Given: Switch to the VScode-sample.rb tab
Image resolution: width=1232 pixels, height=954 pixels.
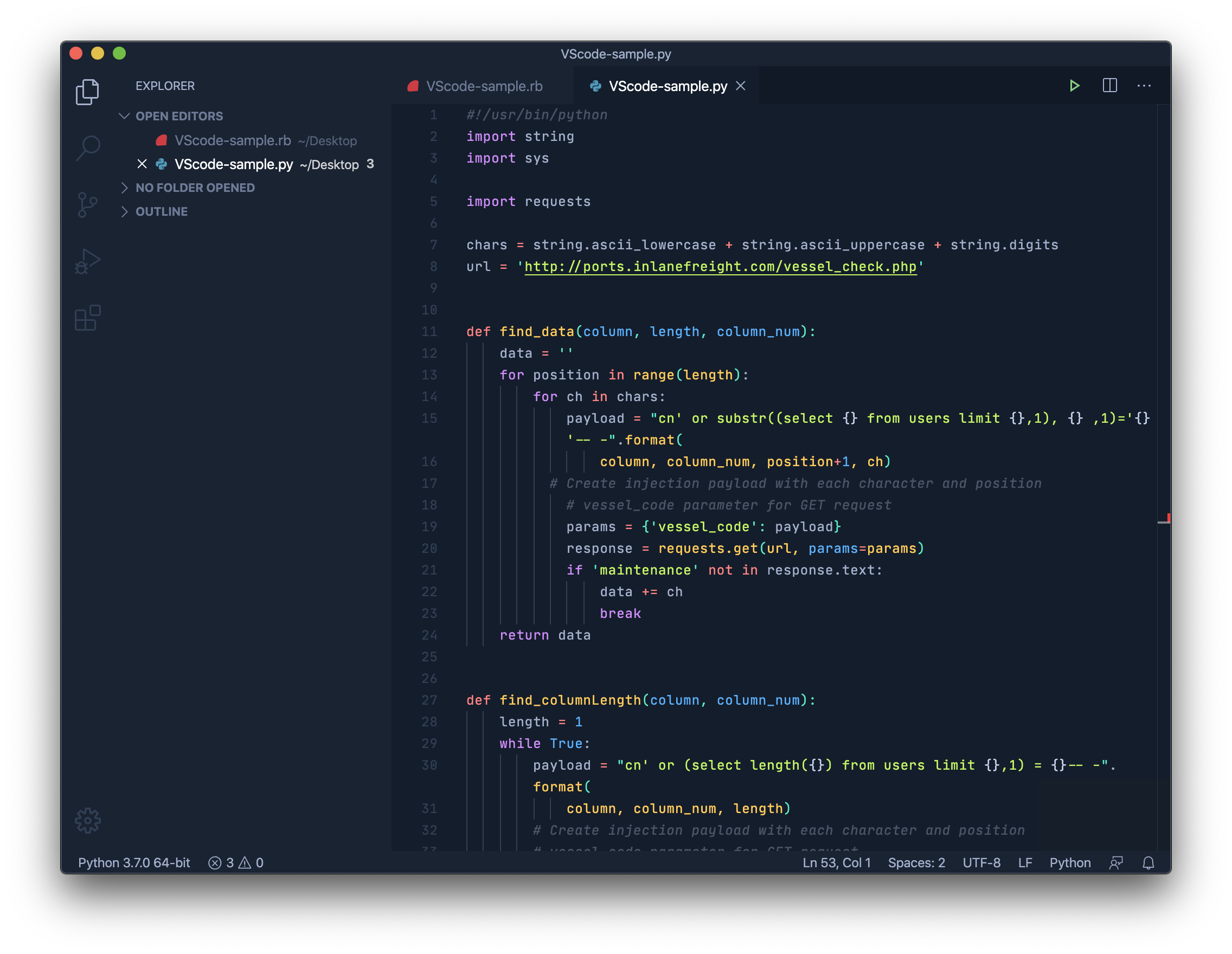Looking at the screenshot, I should coord(484,86).
